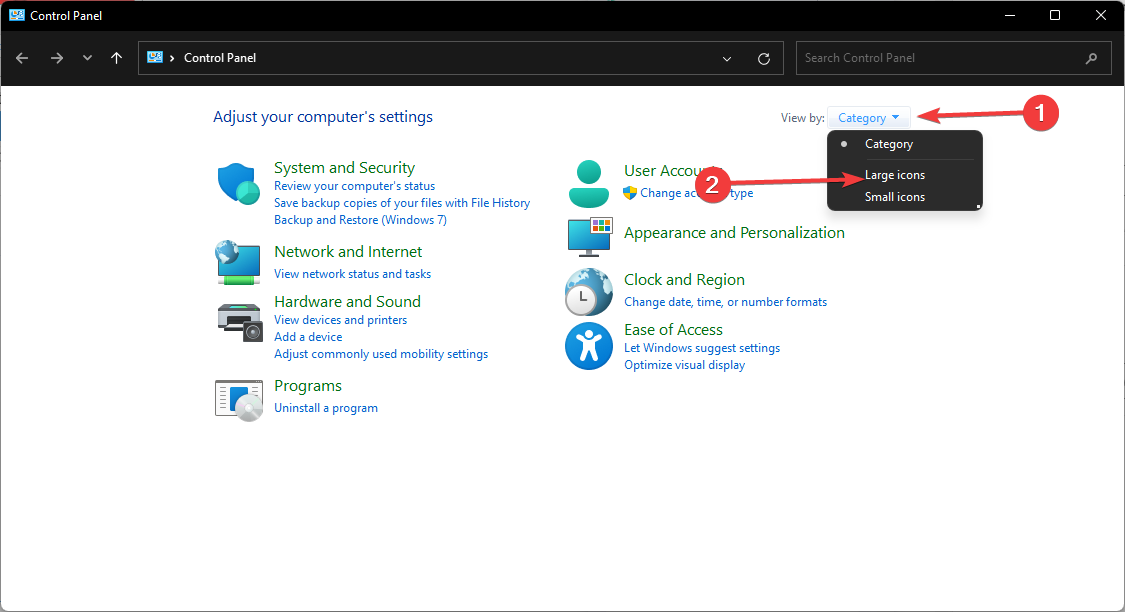
Task: Refresh the Control Panel view
Action: 764,59
